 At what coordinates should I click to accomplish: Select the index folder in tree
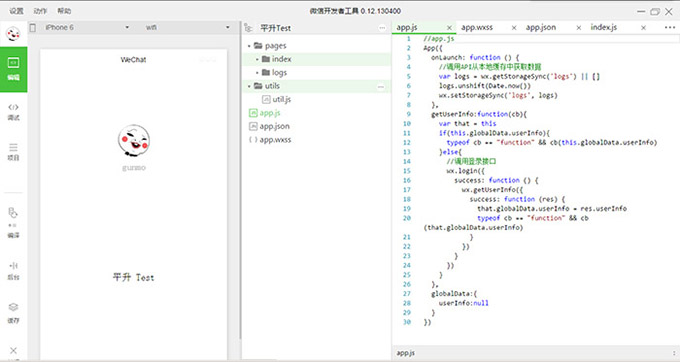(317, 59)
